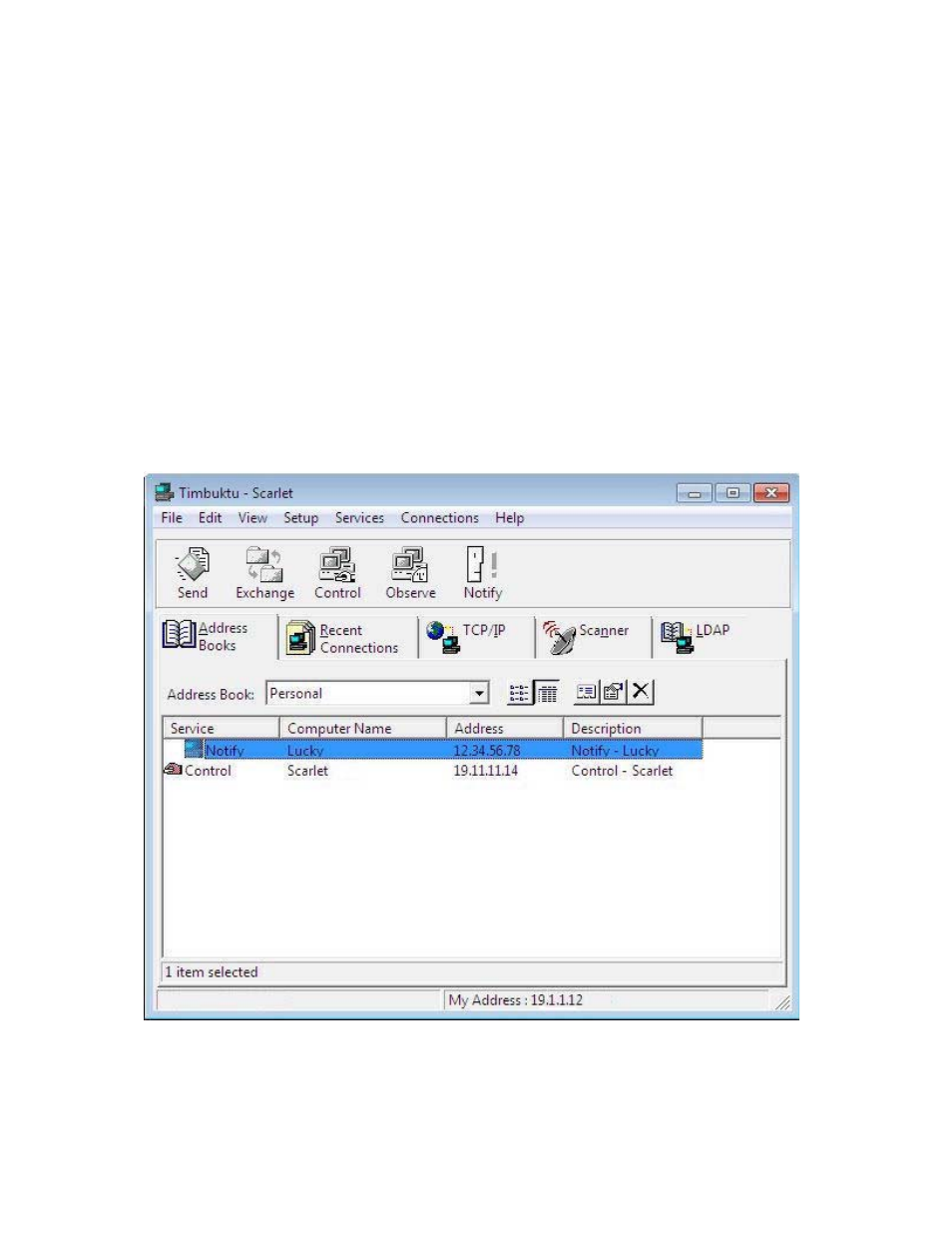Open the Exchange files tool

(264, 573)
